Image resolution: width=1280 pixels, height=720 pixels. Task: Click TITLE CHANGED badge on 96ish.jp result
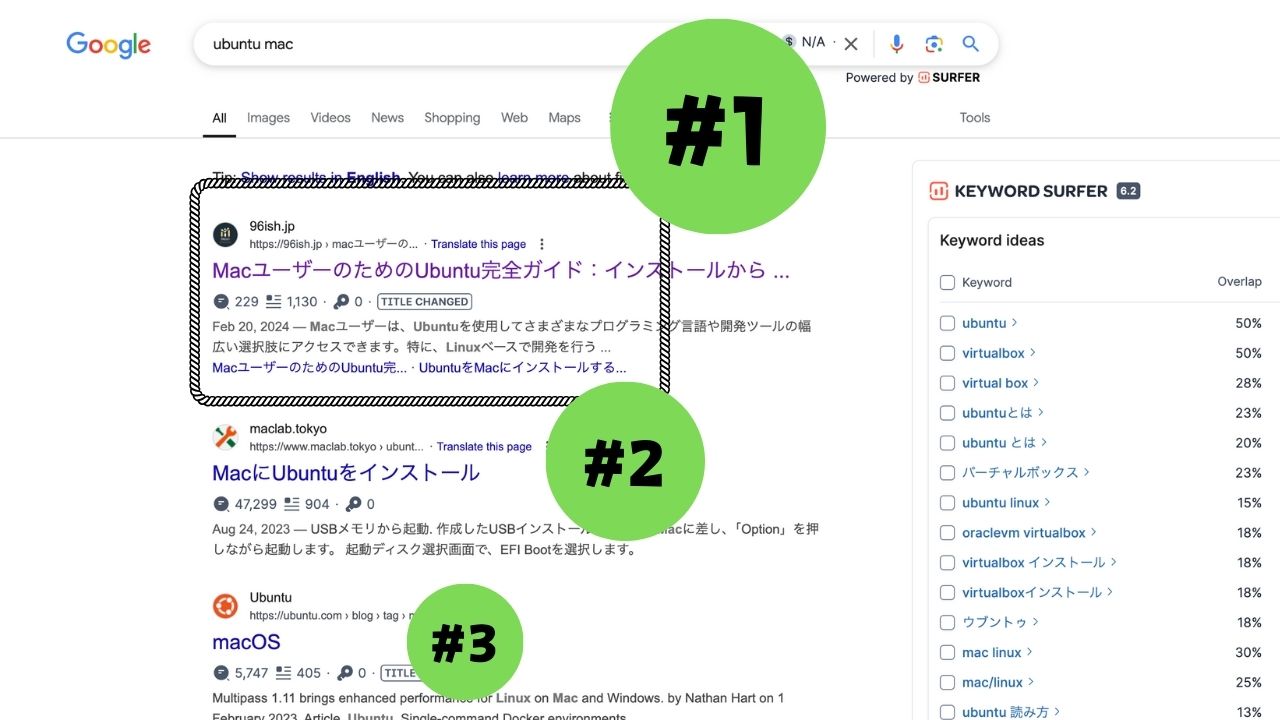(425, 301)
